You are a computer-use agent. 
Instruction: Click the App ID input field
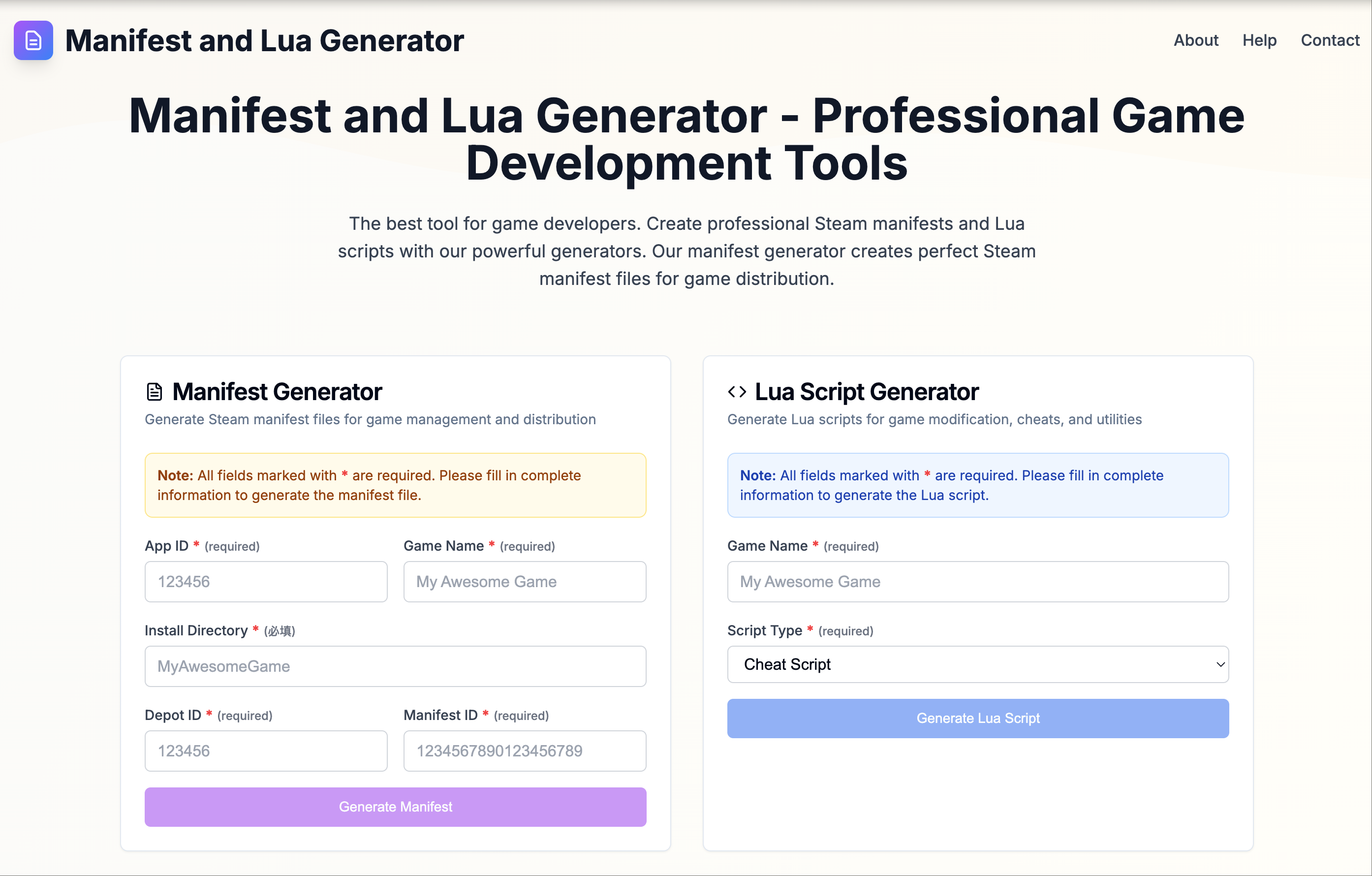(266, 581)
